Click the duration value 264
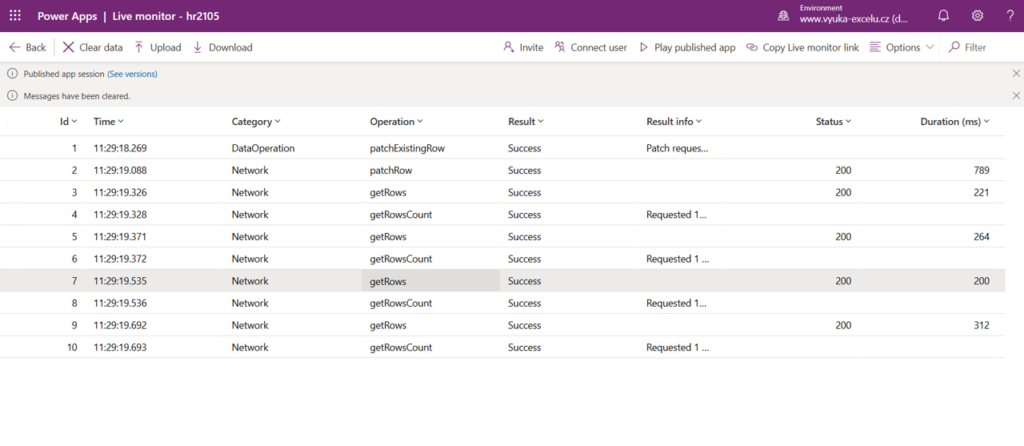This screenshot has width=1024, height=446. click(x=981, y=236)
